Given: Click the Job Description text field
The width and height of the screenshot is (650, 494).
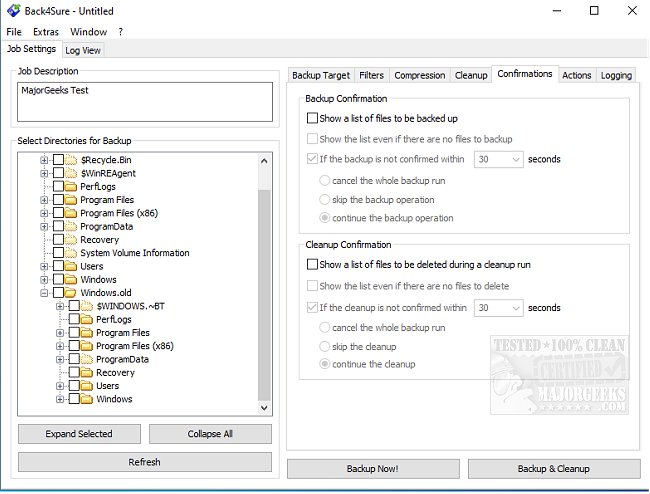Looking at the screenshot, I should tap(145, 102).
